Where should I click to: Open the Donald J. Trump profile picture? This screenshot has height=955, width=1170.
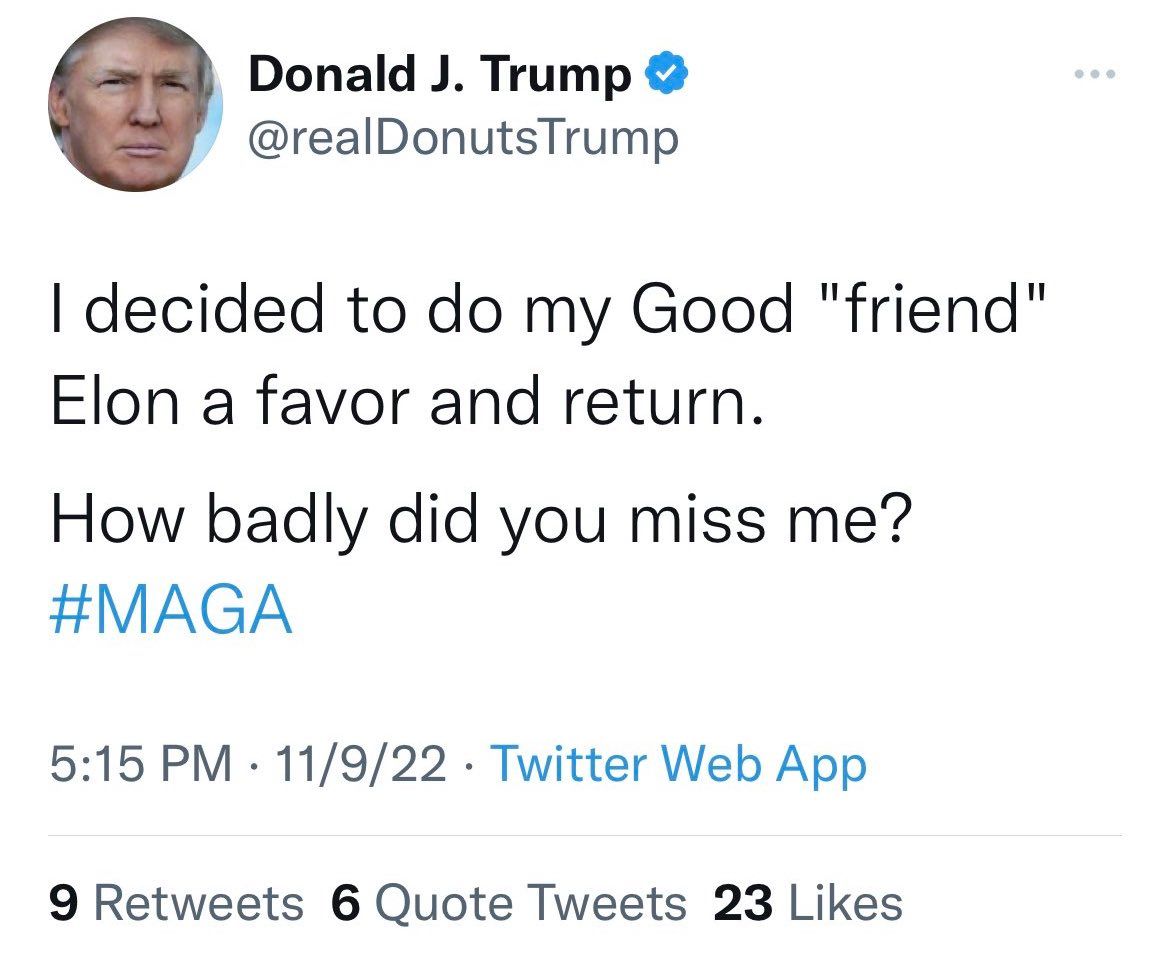tap(135, 104)
